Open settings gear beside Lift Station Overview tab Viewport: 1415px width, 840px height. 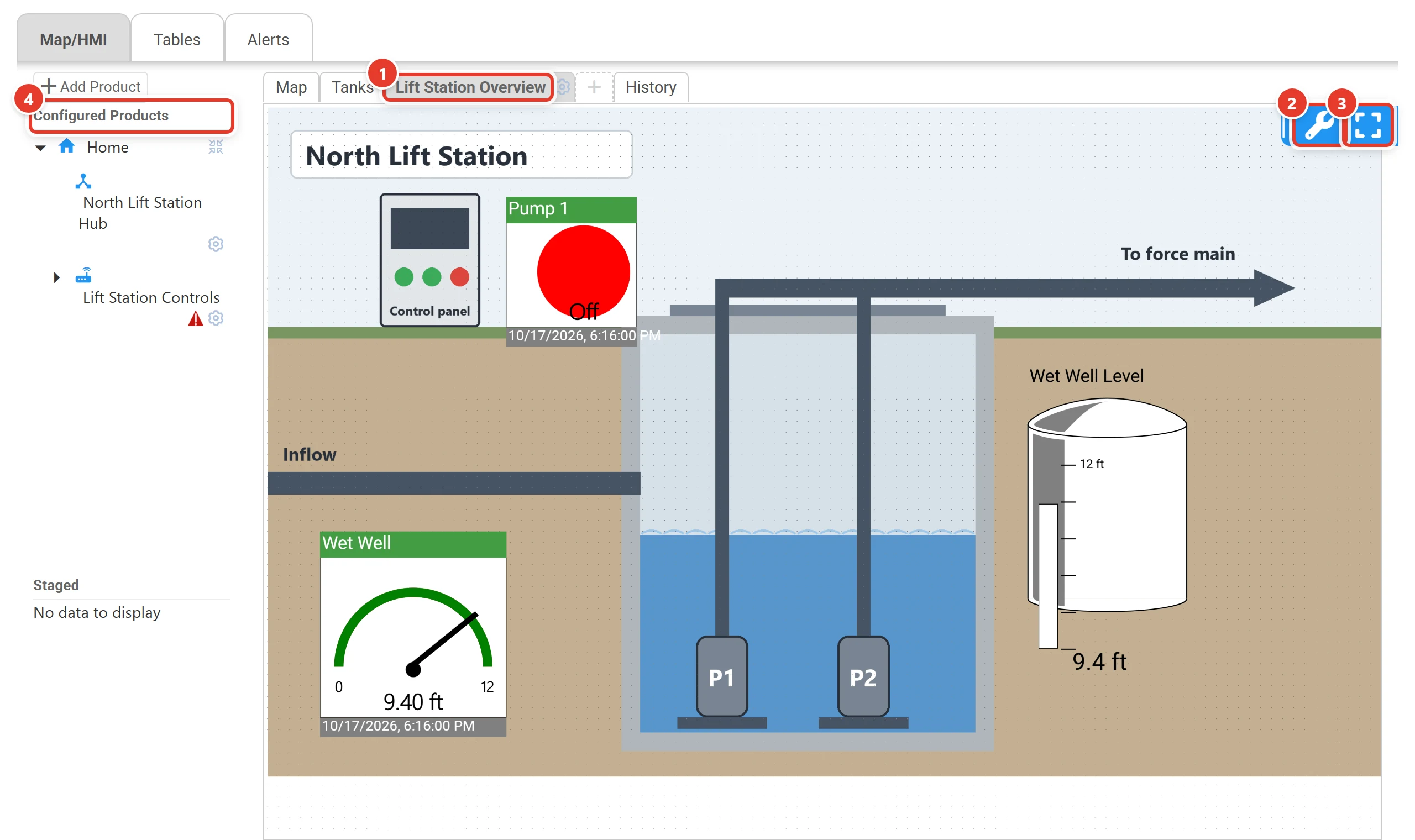(563, 87)
